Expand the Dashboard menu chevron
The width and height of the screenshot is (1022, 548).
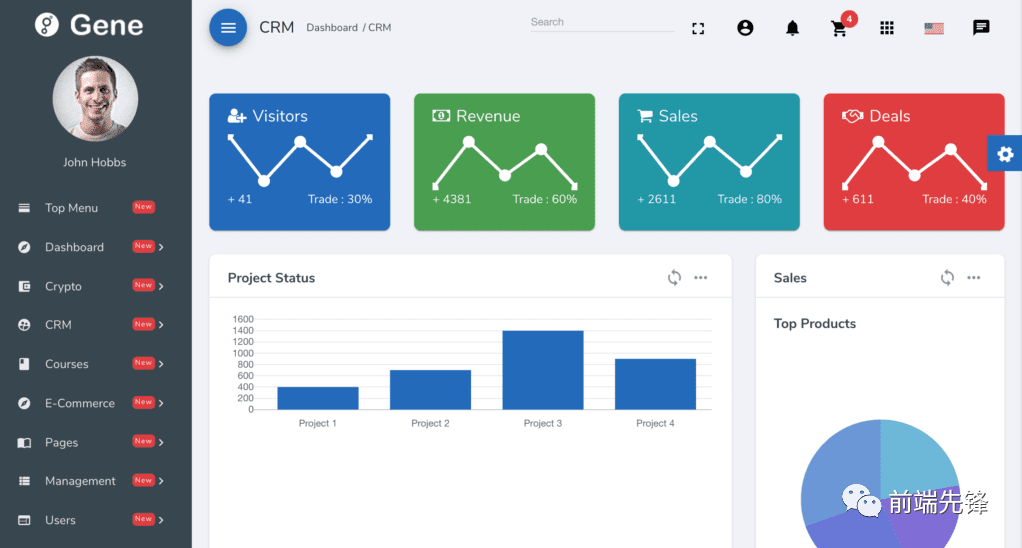tap(161, 247)
